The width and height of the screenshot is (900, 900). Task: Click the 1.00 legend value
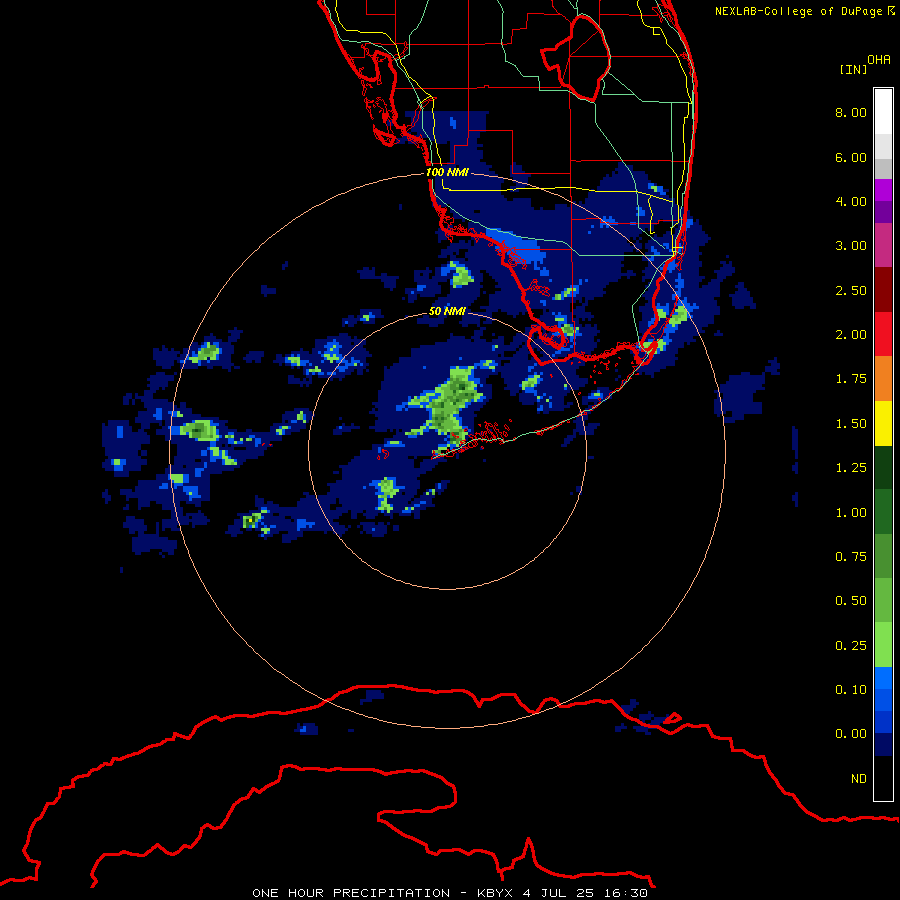point(851,513)
